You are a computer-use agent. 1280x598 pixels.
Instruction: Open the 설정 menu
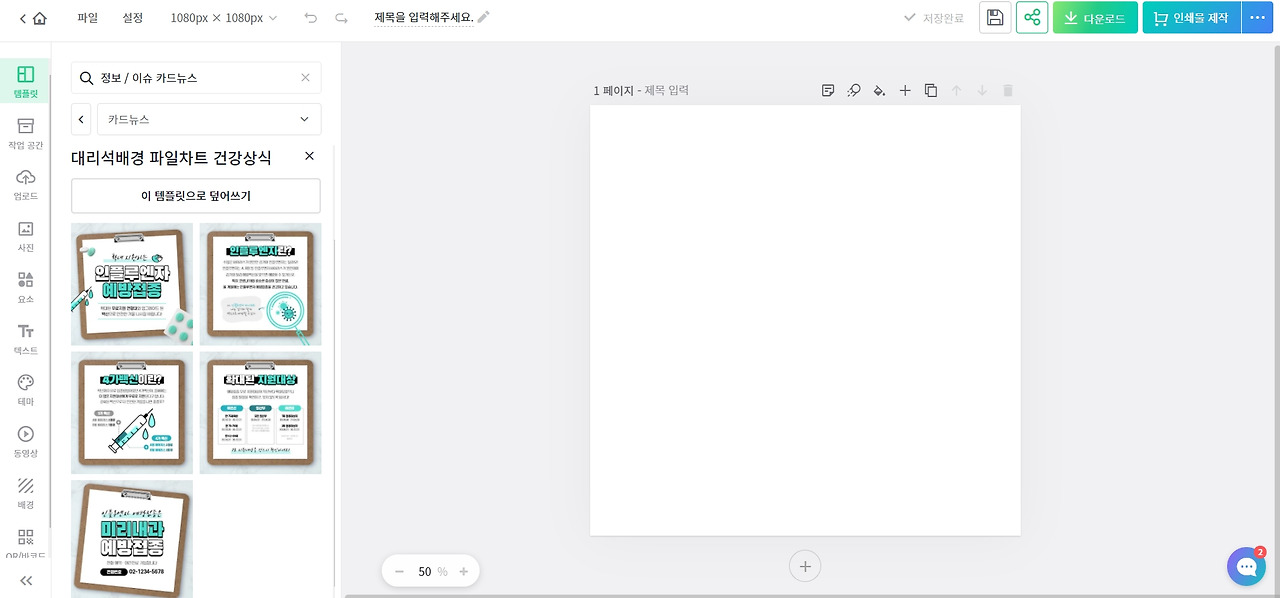pos(133,17)
